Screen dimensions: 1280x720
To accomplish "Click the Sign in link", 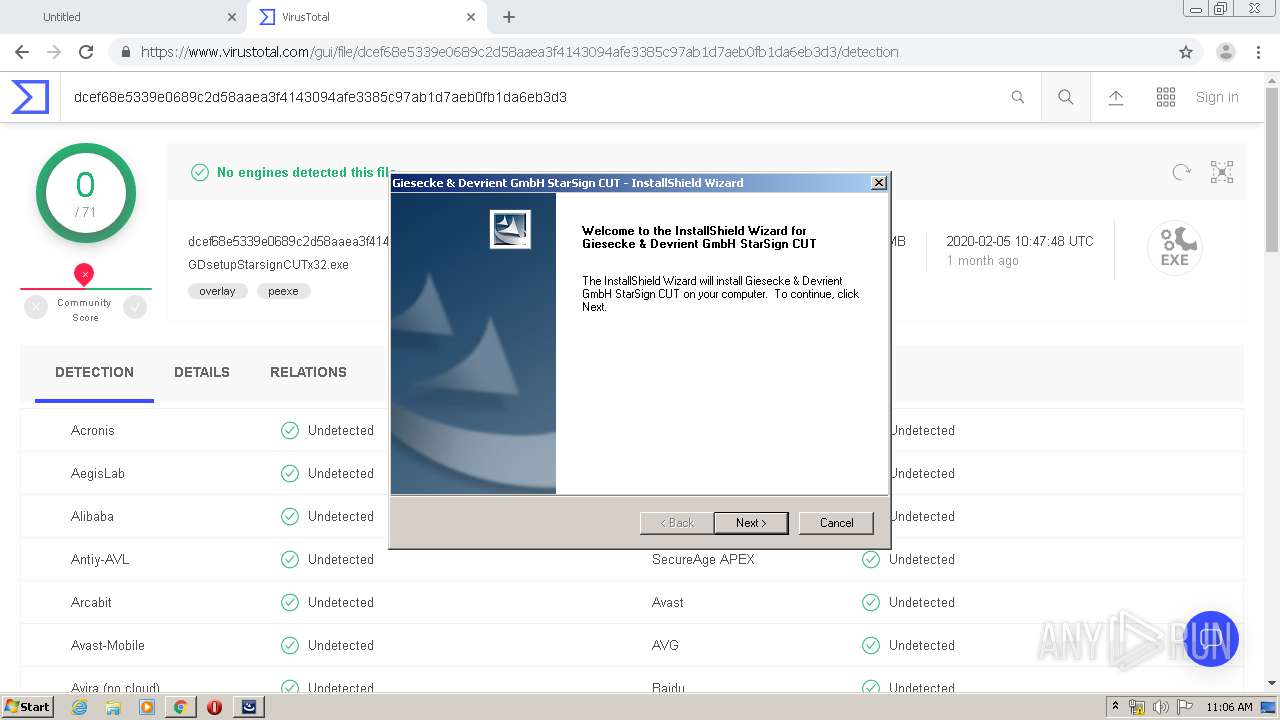I will [1217, 97].
